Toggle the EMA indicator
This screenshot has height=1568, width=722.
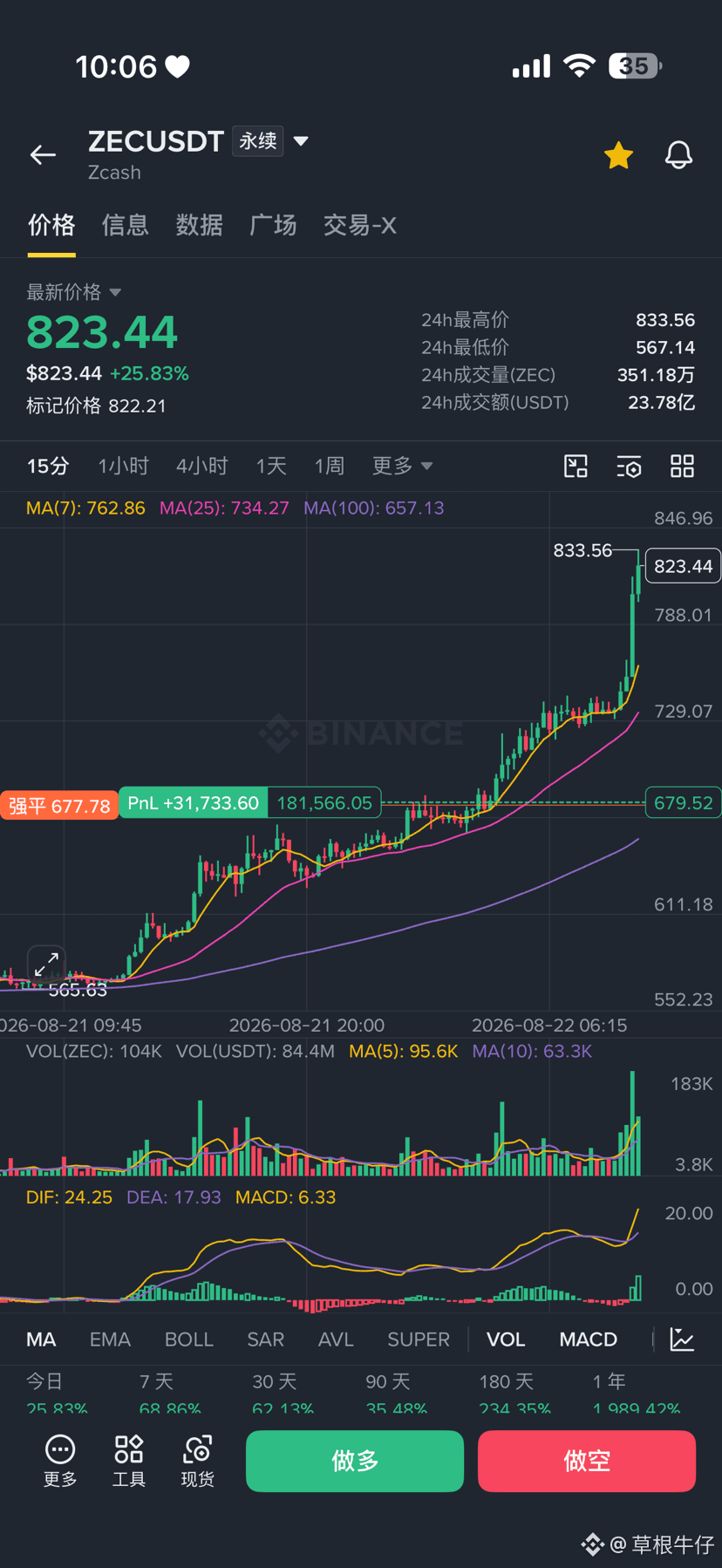[110, 1340]
